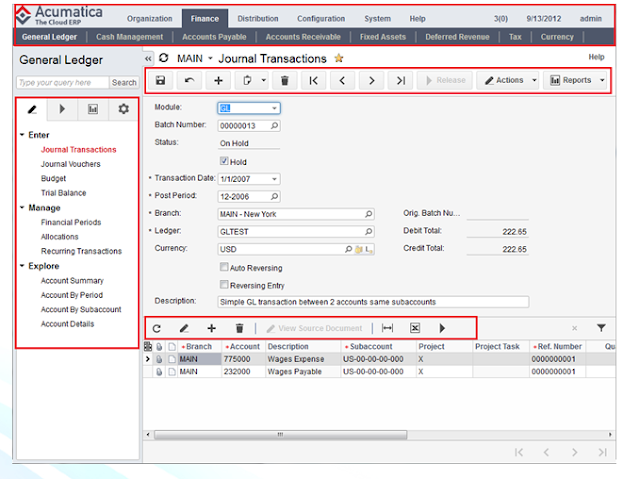Click the export to Excel icon

415,328
